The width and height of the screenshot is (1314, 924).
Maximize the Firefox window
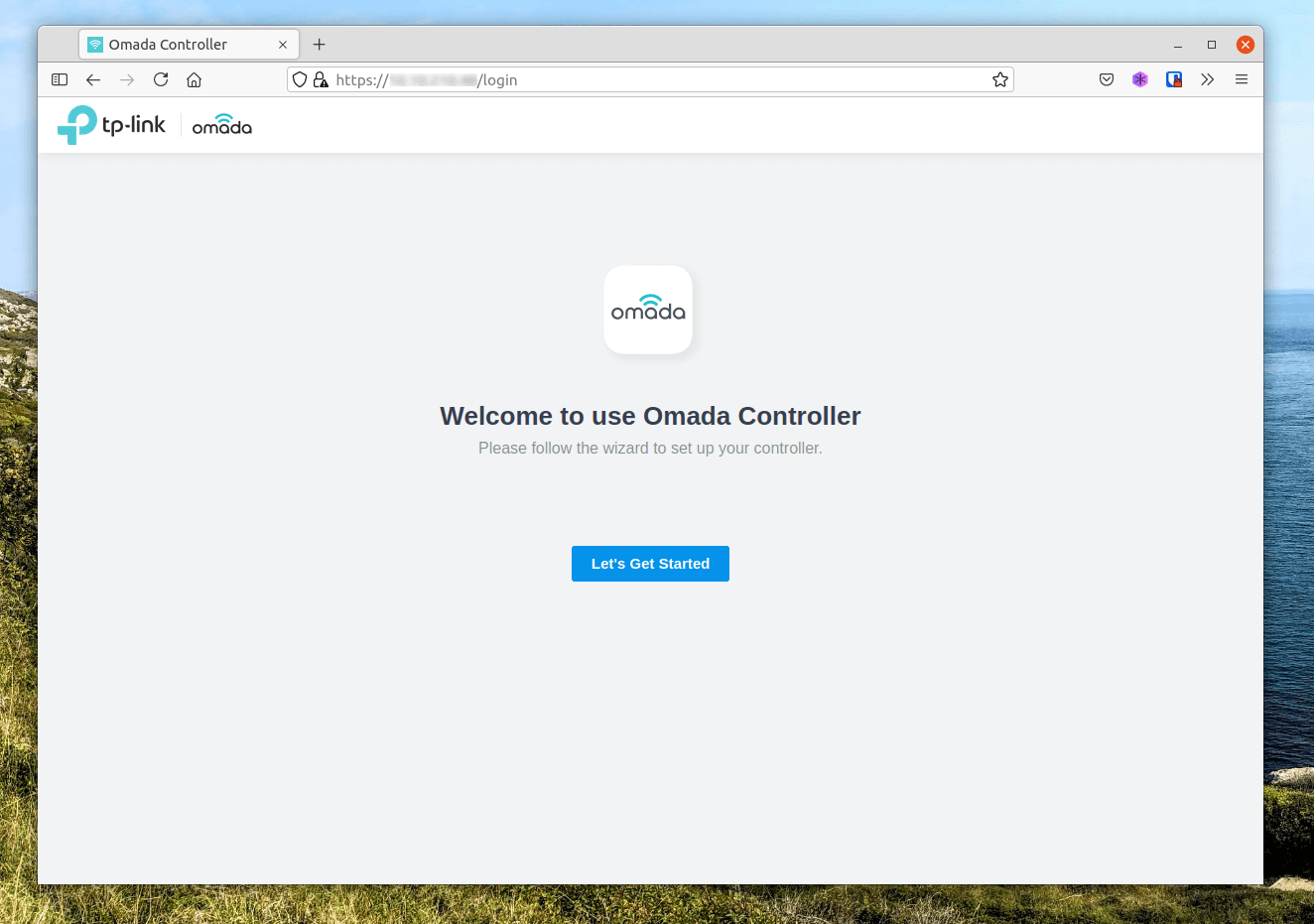[1212, 45]
